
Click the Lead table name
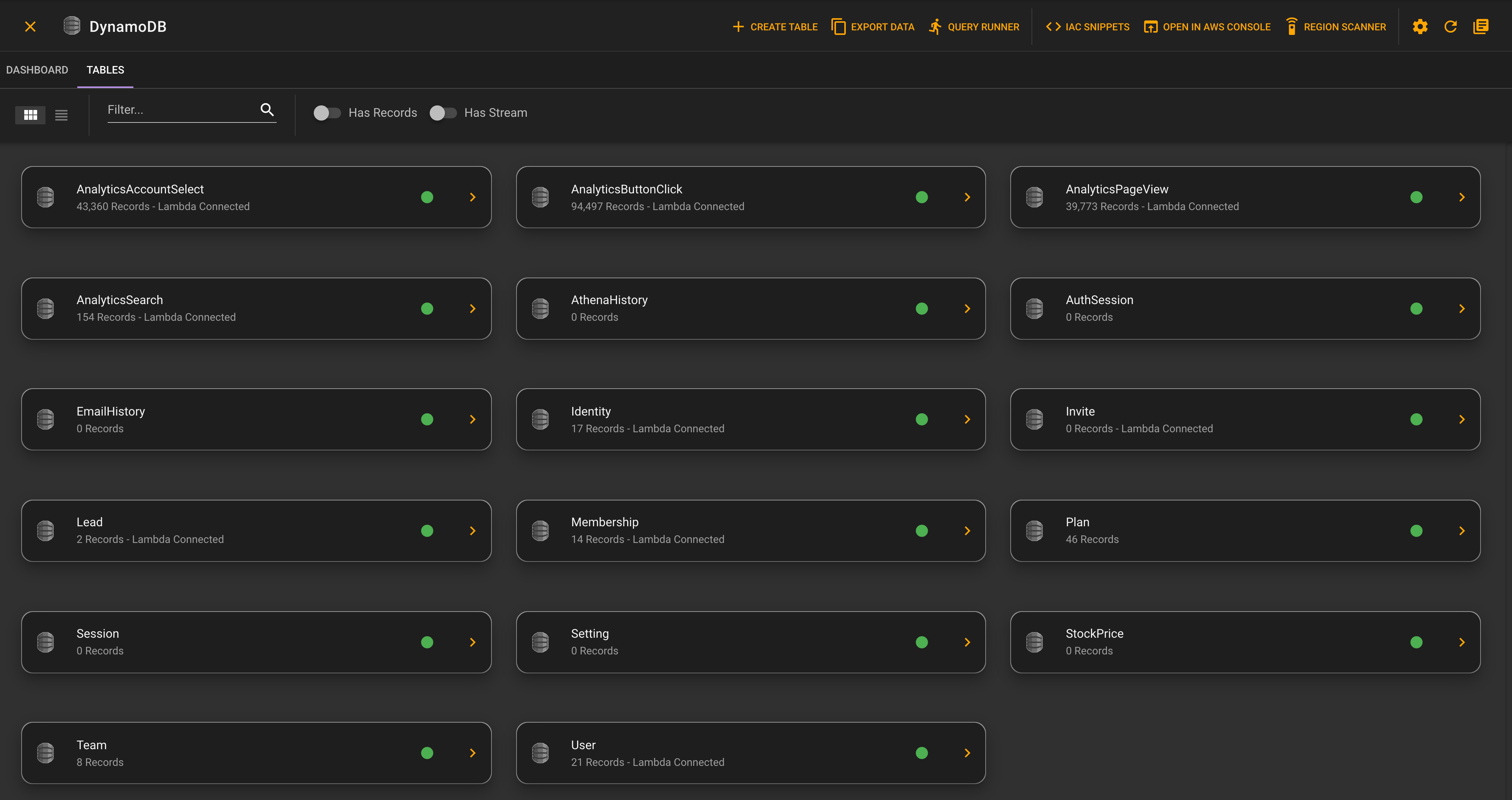tap(89, 522)
